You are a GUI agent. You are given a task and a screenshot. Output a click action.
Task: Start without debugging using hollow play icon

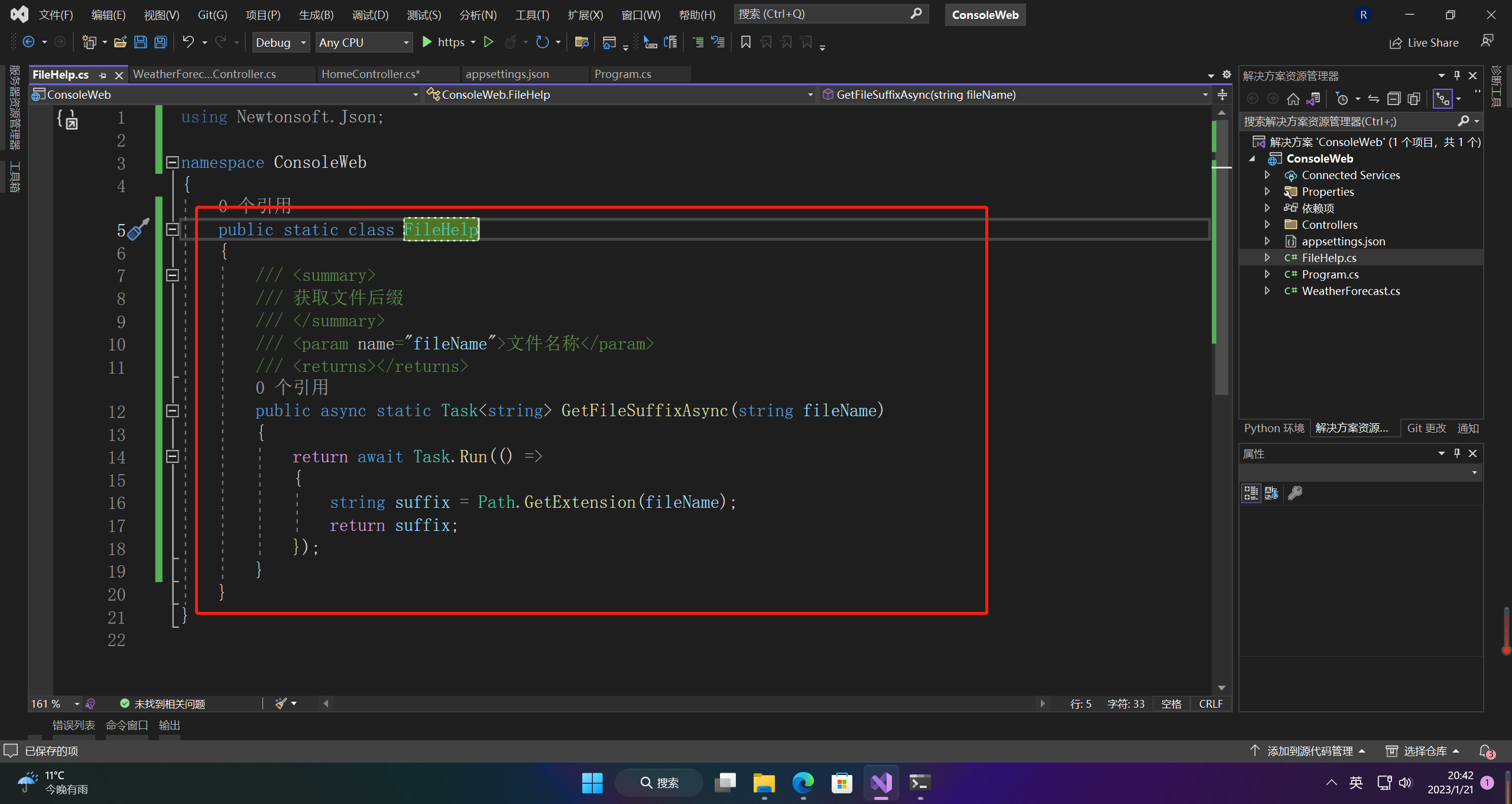pyautogui.click(x=488, y=42)
